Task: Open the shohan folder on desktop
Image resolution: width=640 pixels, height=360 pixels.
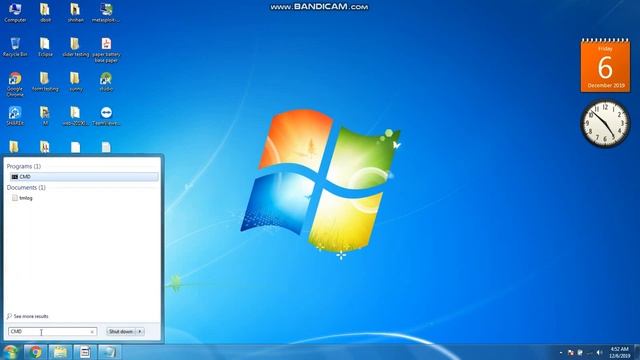Action: click(75, 12)
